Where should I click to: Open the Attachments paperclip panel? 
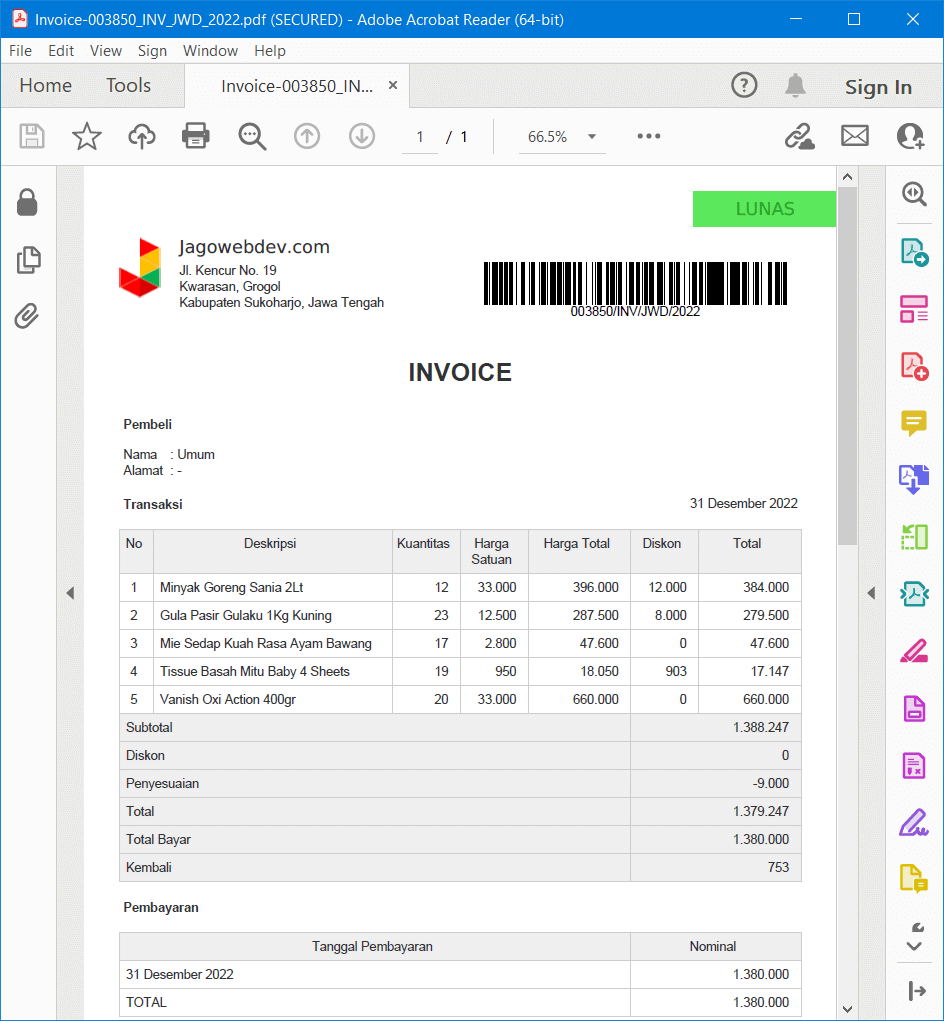click(27, 317)
